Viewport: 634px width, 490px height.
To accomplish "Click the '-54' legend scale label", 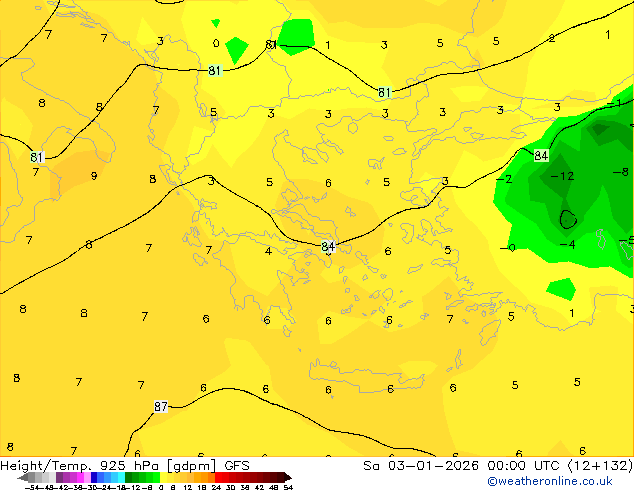I will [32, 487].
